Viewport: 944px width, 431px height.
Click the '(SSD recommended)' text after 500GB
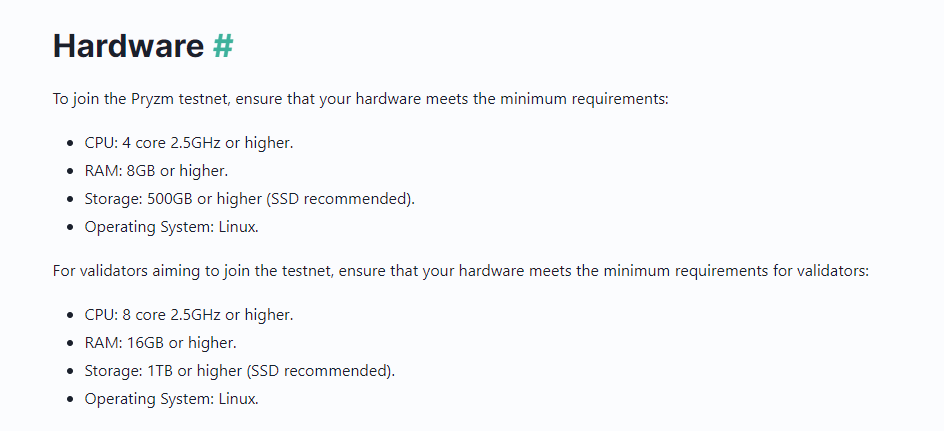[340, 199]
